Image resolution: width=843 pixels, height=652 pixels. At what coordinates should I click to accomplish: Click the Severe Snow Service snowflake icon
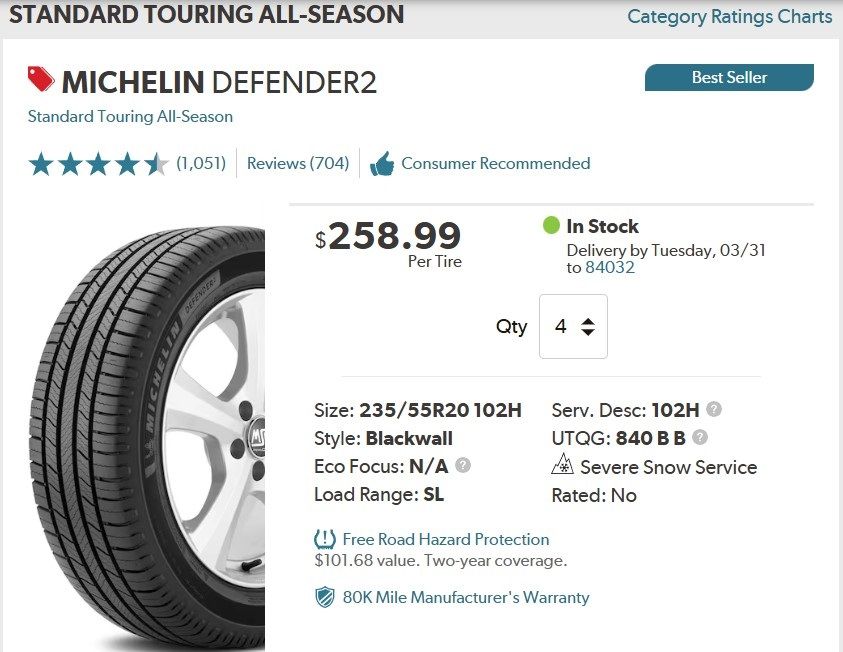point(562,466)
